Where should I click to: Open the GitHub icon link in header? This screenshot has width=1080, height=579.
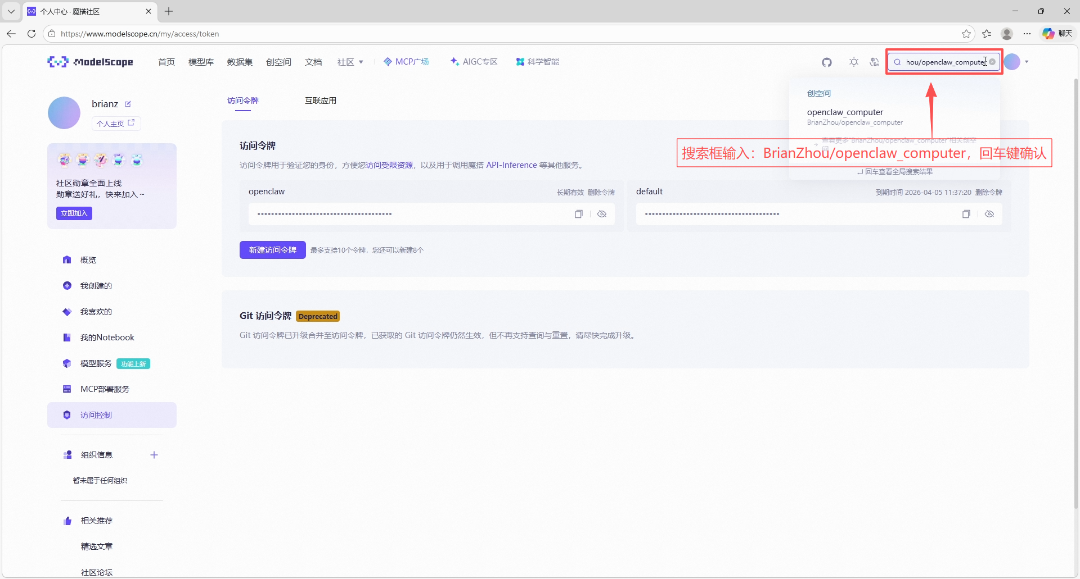(827, 62)
